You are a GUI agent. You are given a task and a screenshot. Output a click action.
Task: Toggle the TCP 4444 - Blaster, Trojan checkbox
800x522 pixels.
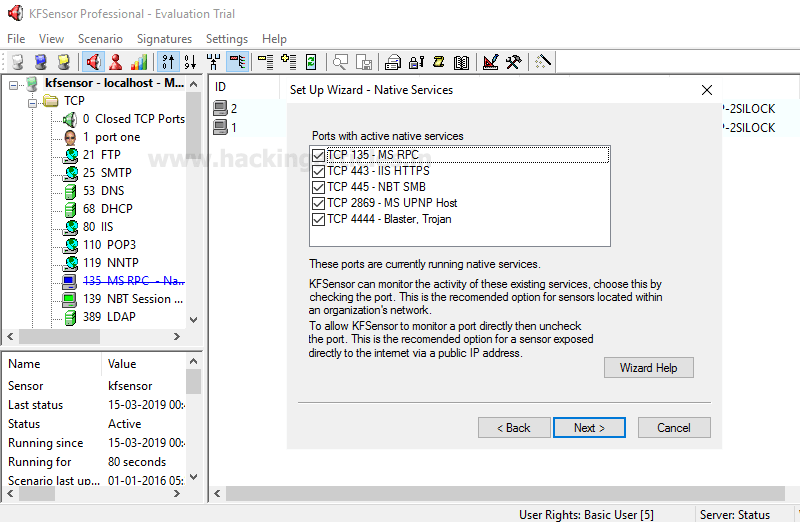pos(318,219)
